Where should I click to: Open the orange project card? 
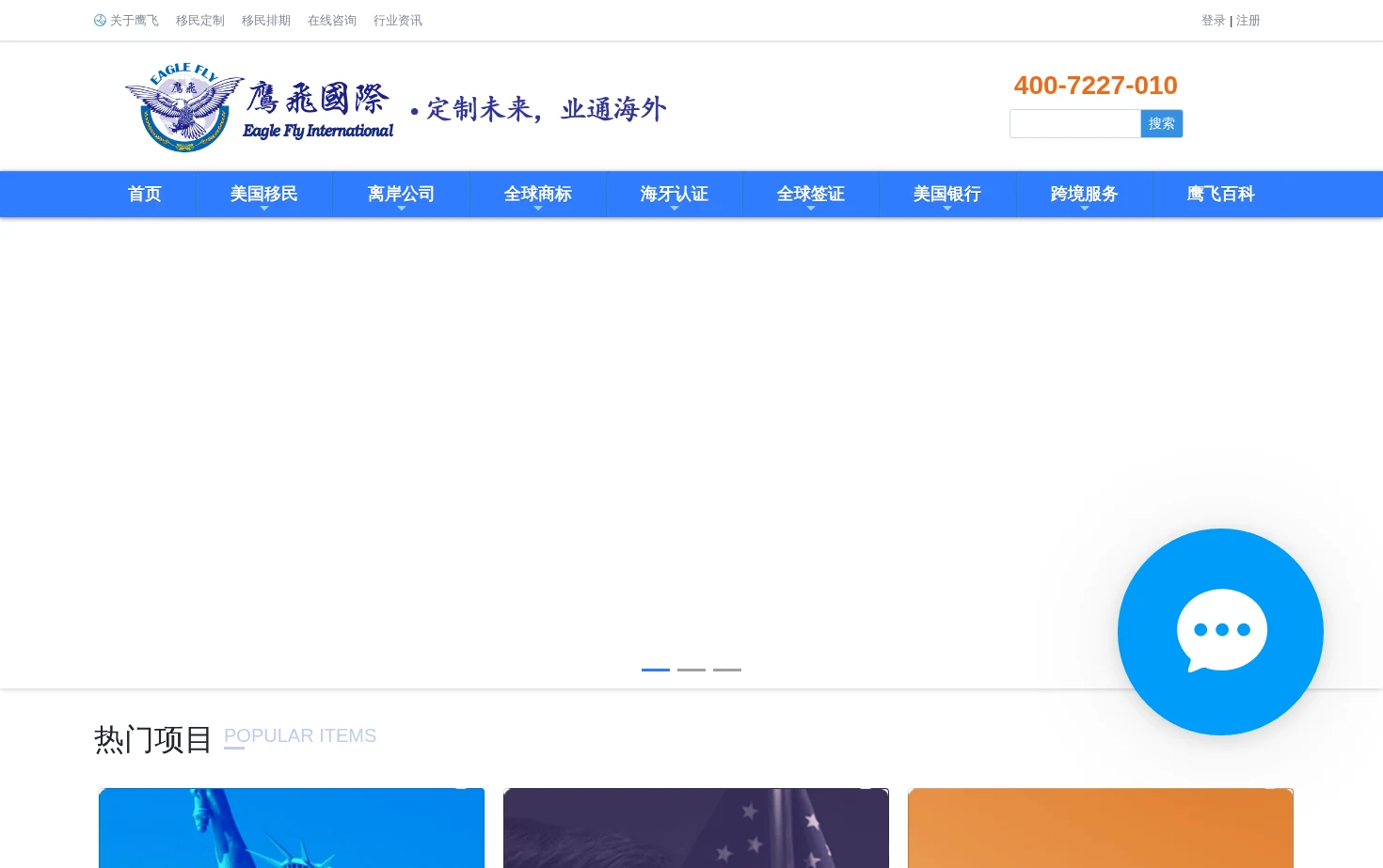point(1101,828)
